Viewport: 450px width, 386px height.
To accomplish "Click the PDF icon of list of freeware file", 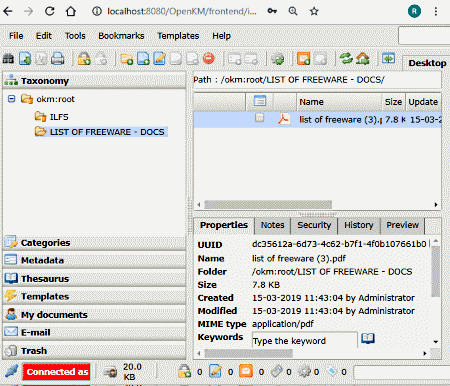I will click(x=284, y=119).
